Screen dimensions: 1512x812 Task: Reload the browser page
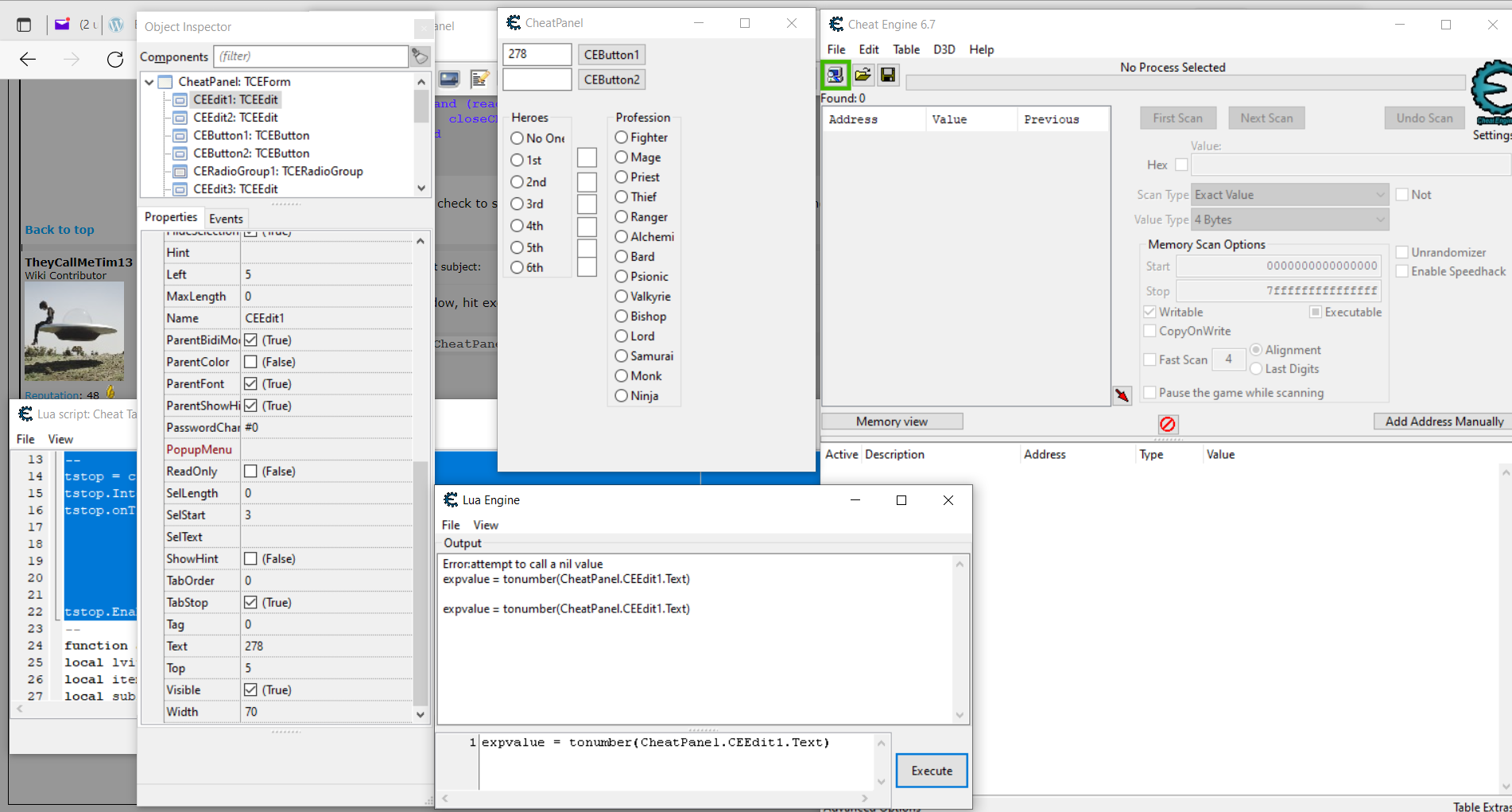115,60
